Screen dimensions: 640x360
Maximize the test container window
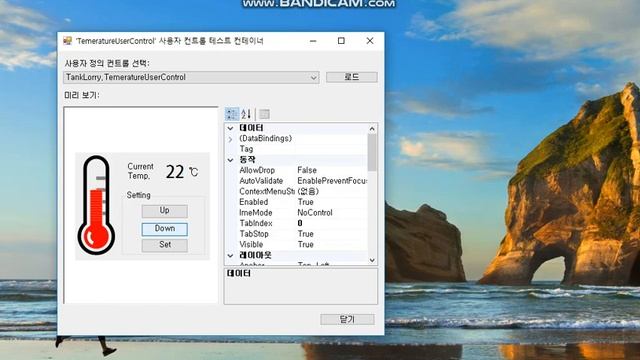click(x=341, y=41)
